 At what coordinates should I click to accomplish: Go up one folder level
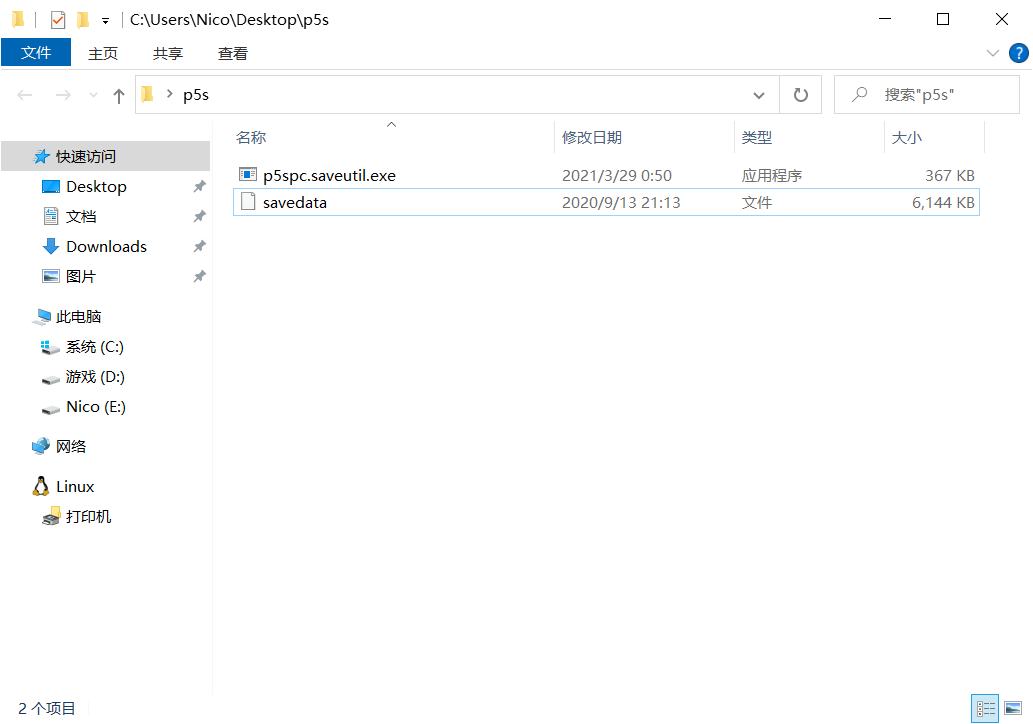coord(119,96)
